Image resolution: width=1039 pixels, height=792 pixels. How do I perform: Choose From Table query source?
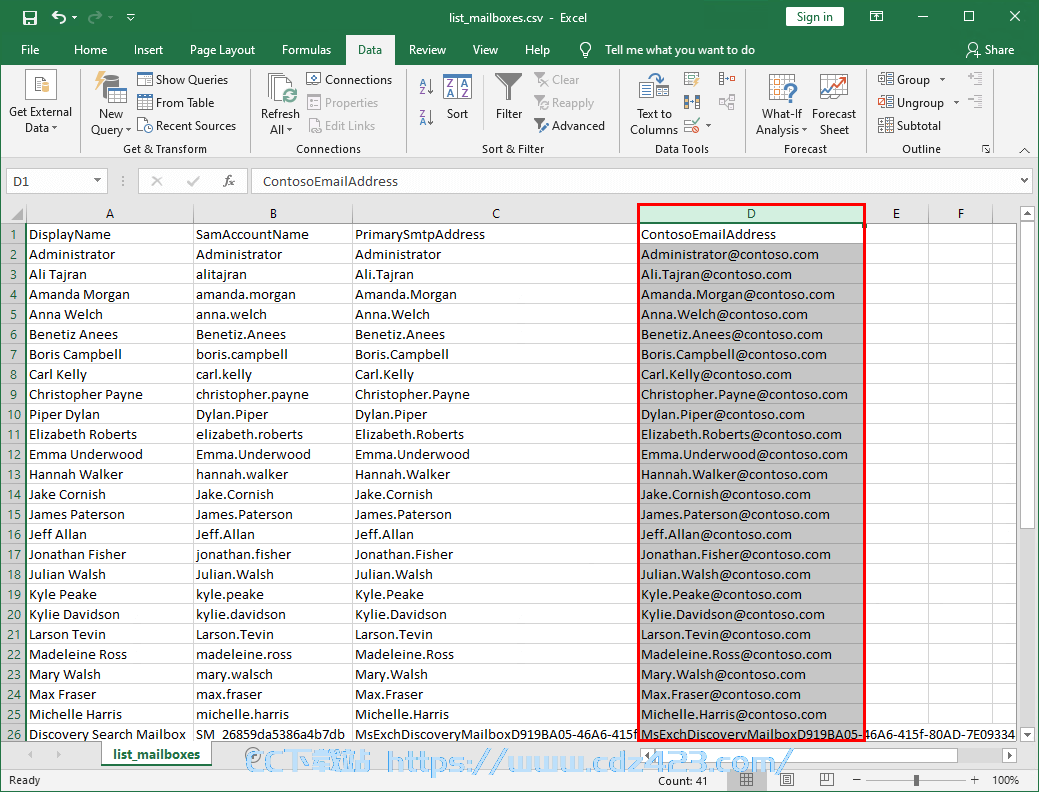point(176,103)
